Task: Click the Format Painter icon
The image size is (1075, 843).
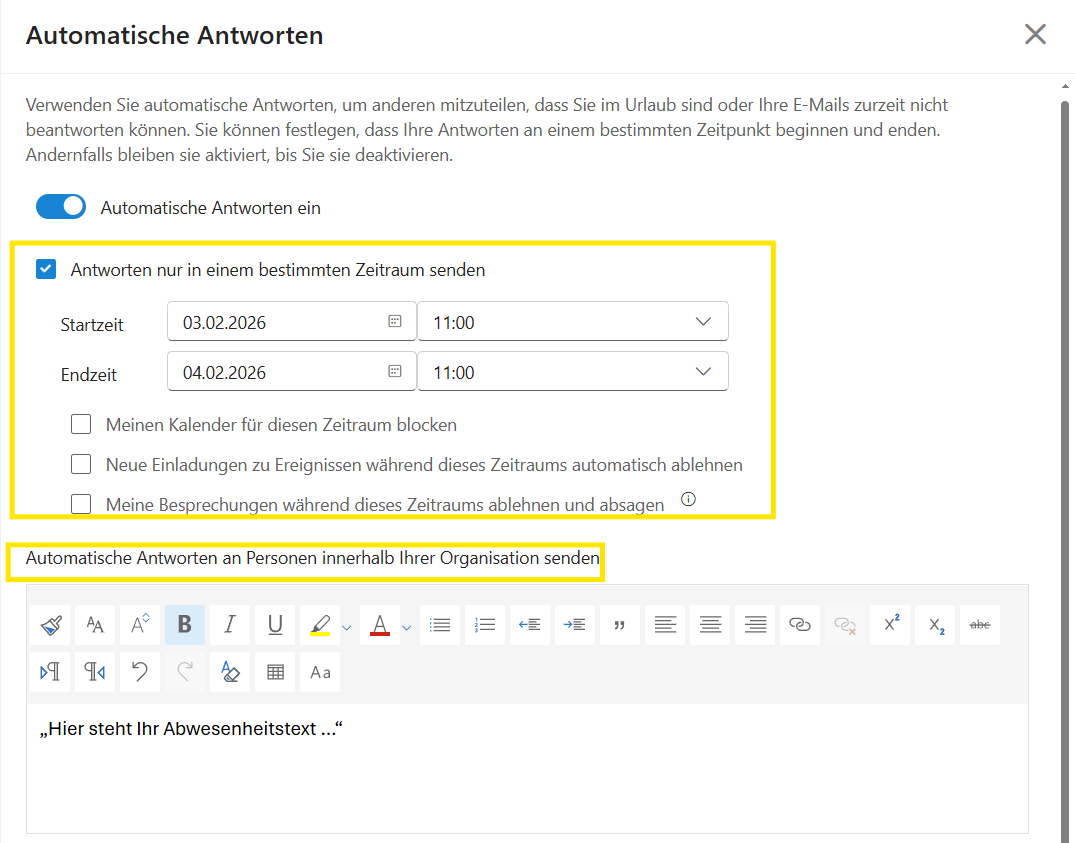Action: coord(50,625)
